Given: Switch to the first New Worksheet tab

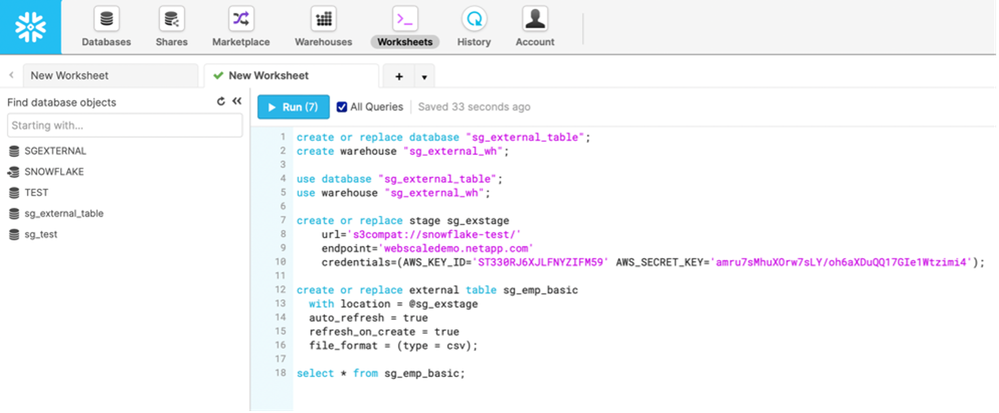Looking at the screenshot, I should click(110, 75).
